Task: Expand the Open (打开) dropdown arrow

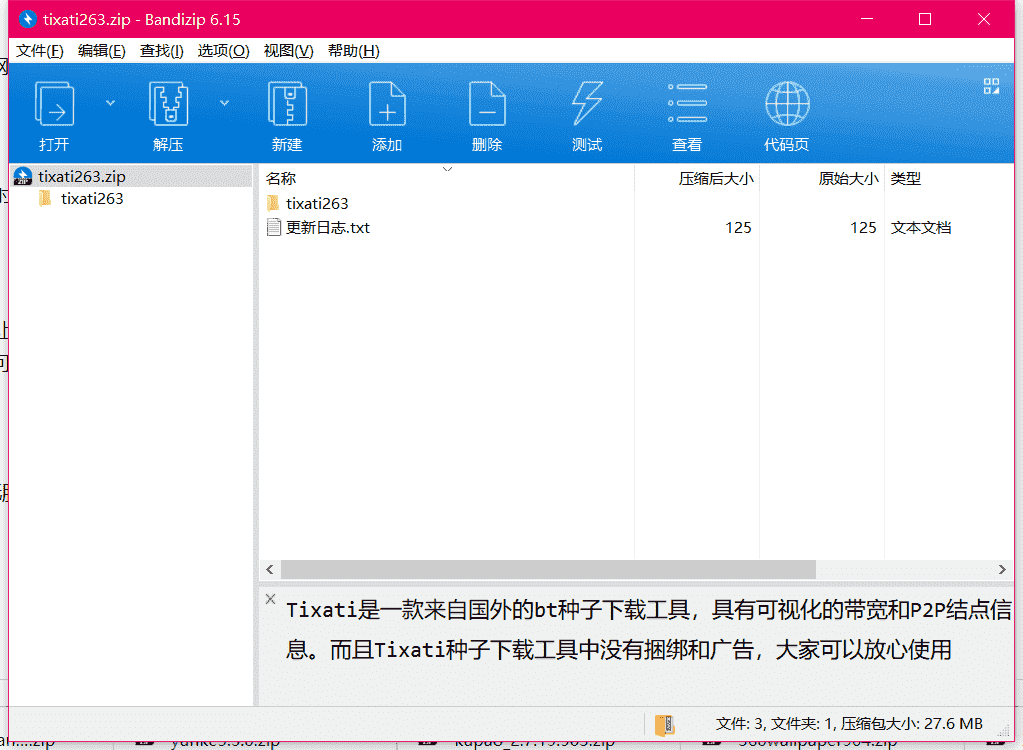Action: pos(110,103)
